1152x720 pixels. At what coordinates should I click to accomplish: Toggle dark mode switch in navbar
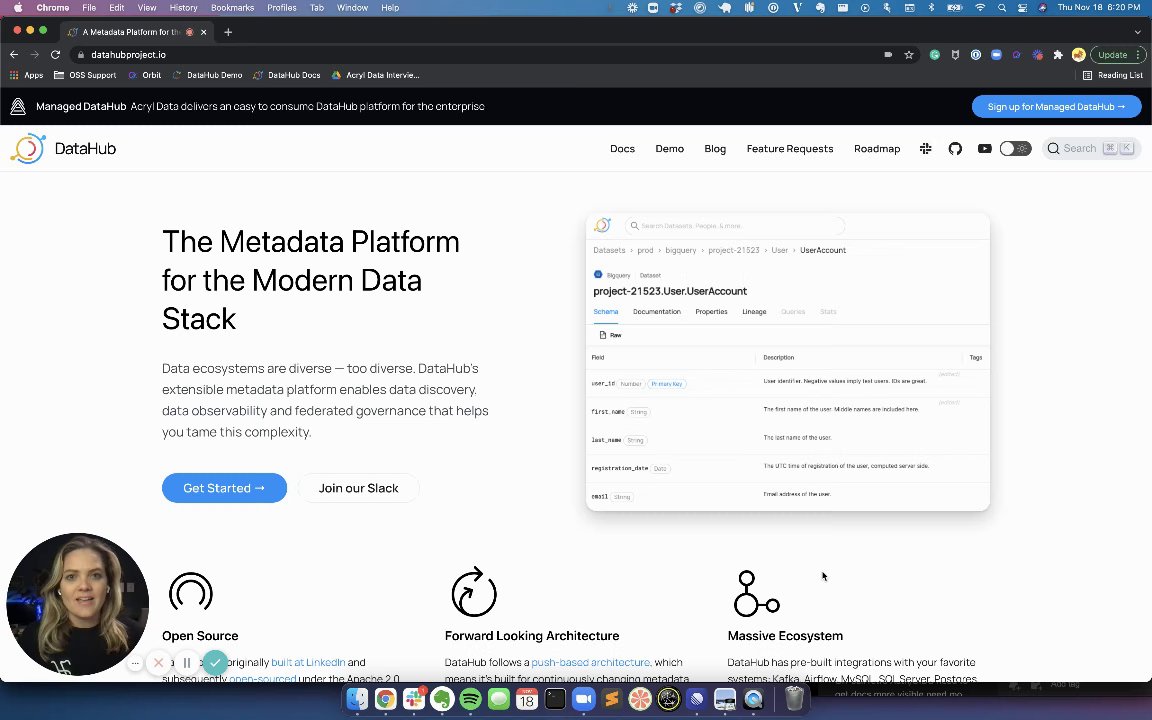1015,148
